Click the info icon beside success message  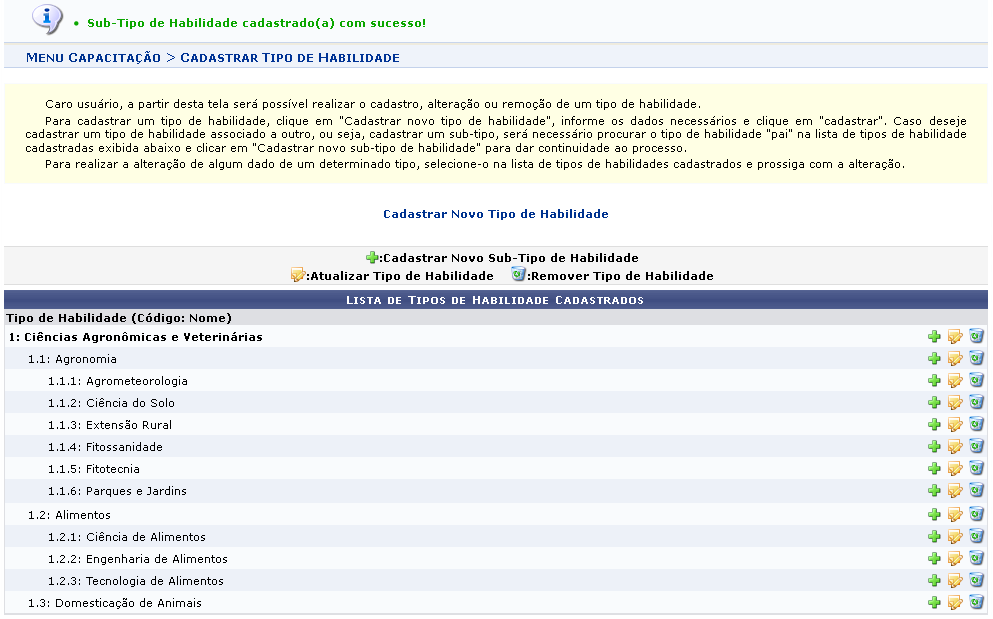pos(46,18)
